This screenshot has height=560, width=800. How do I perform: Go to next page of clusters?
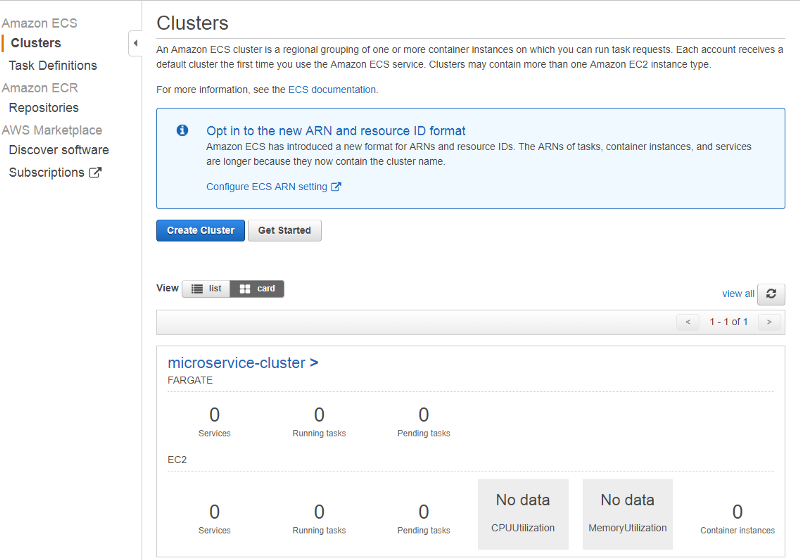769,322
